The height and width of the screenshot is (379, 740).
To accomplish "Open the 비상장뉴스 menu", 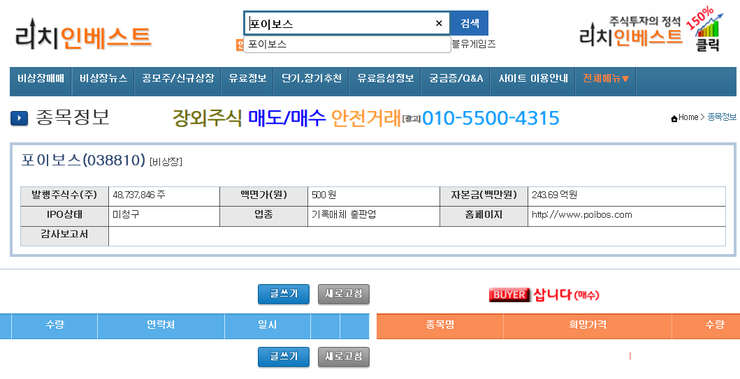I will pyautogui.click(x=103, y=78).
